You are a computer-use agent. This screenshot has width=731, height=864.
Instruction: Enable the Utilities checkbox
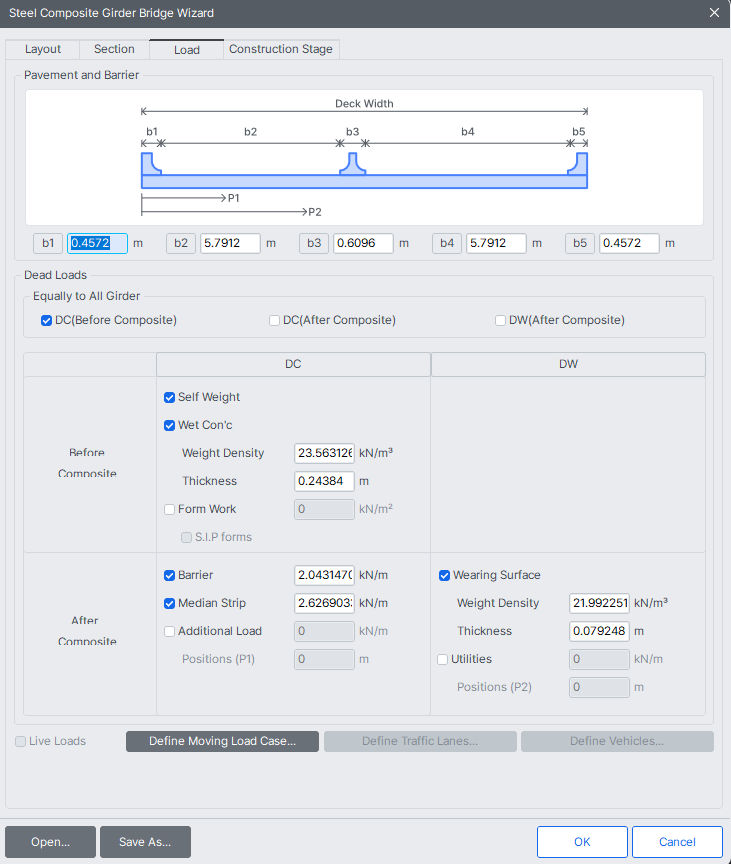[x=442, y=660]
